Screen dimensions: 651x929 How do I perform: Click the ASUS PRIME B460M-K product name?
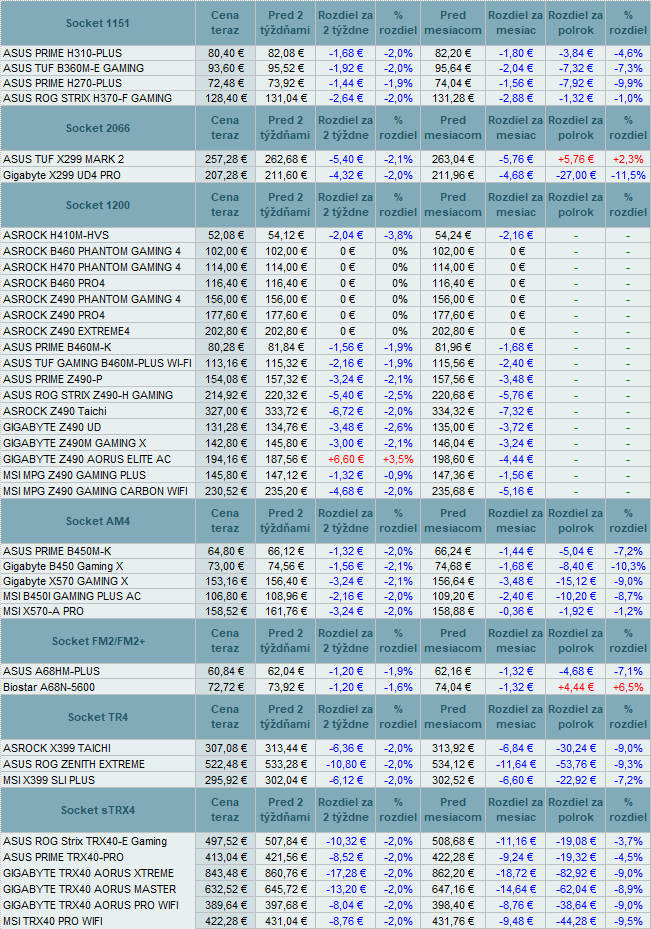(x=57, y=347)
